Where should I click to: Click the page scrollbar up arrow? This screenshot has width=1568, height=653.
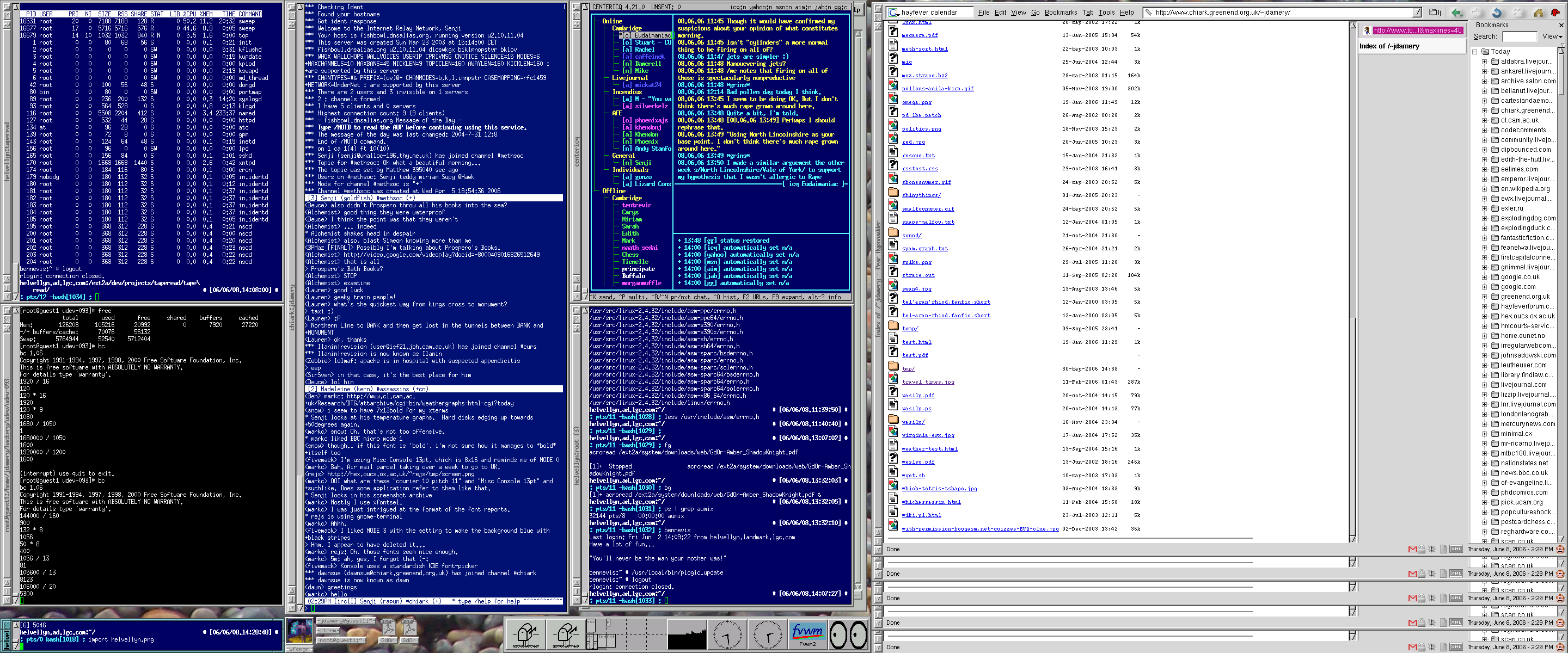(1352, 26)
